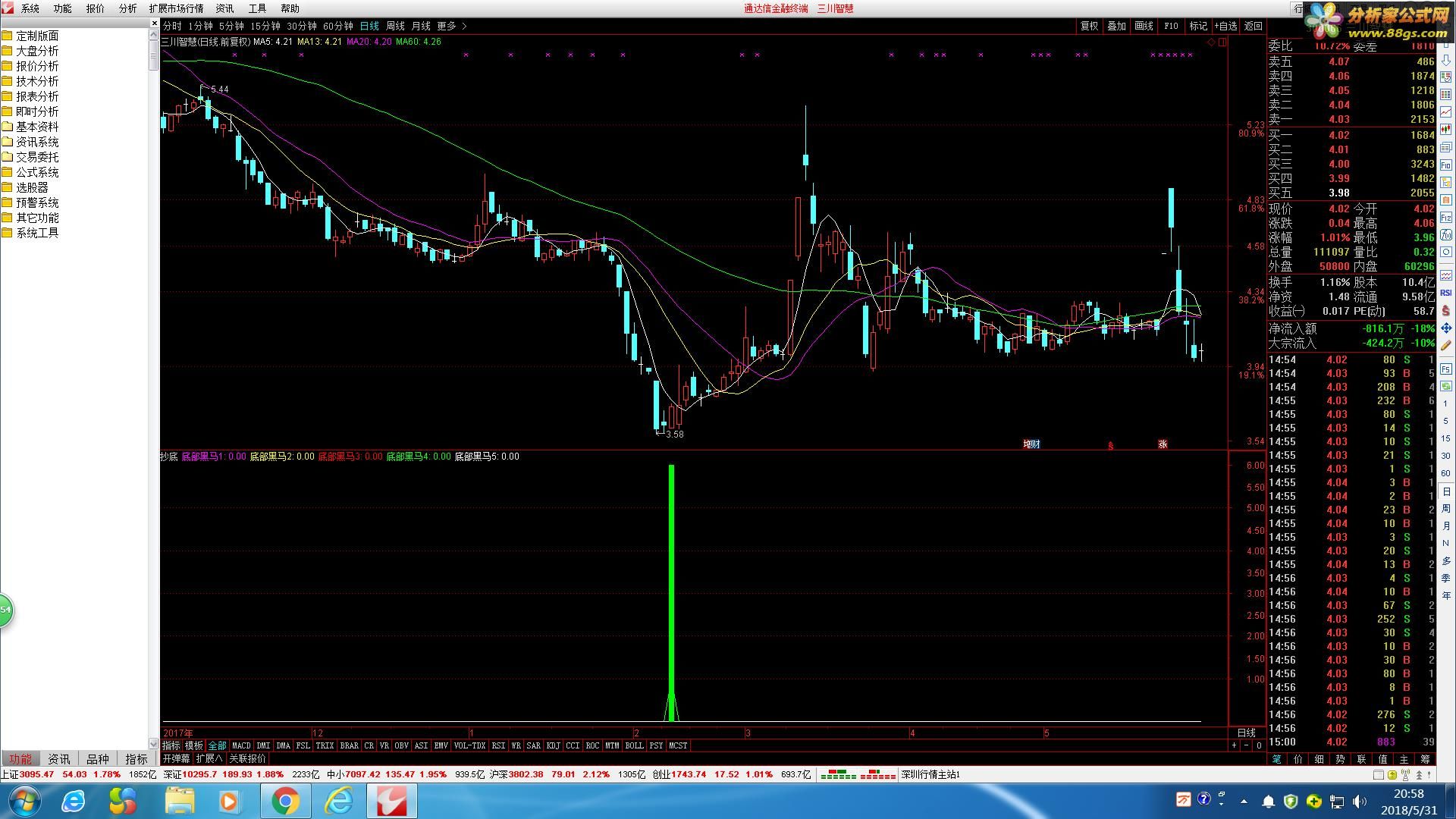
Task: Click the left sidebar scroll-down arrow
Action: (154, 745)
